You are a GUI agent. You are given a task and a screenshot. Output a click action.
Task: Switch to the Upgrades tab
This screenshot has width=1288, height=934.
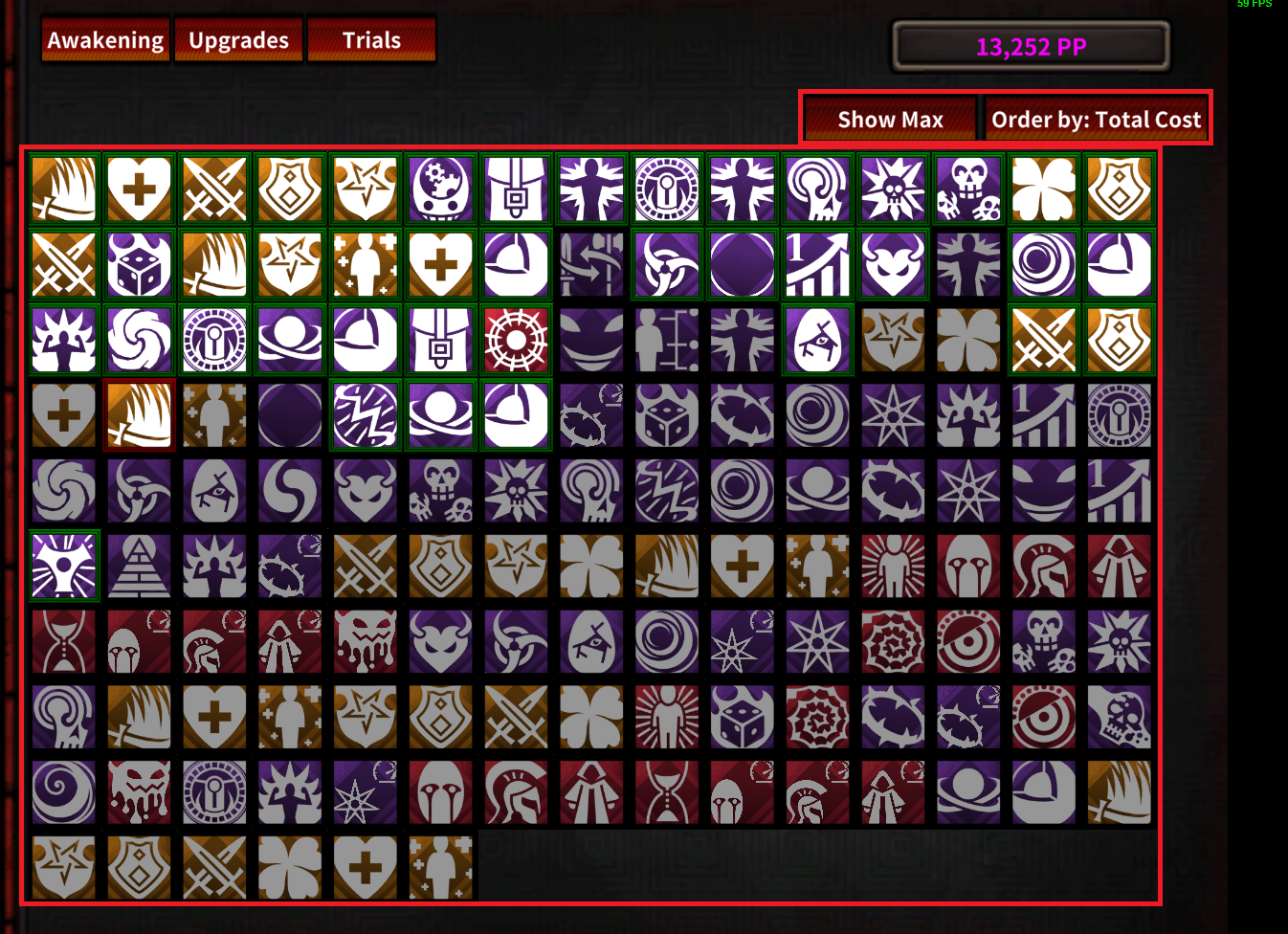[x=238, y=40]
